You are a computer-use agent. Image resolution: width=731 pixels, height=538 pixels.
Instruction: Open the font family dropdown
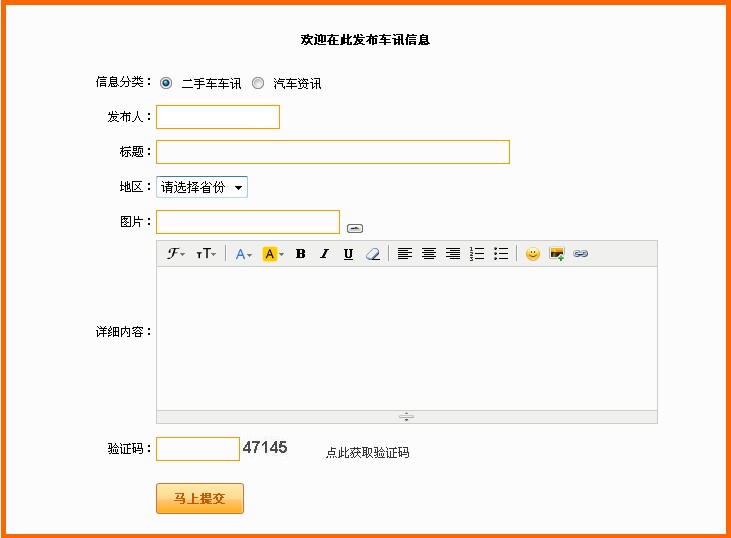pyautogui.click(x=176, y=254)
